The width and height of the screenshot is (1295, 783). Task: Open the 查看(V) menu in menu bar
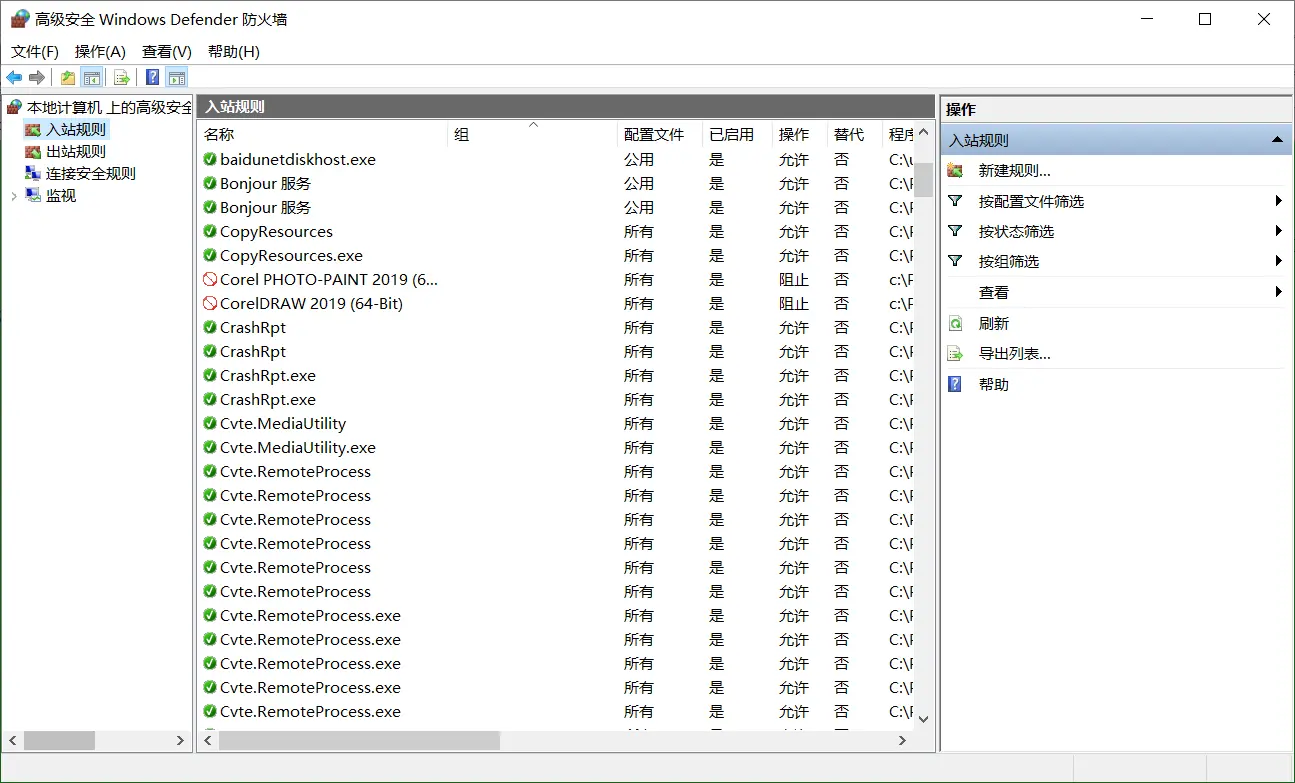coord(167,52)
